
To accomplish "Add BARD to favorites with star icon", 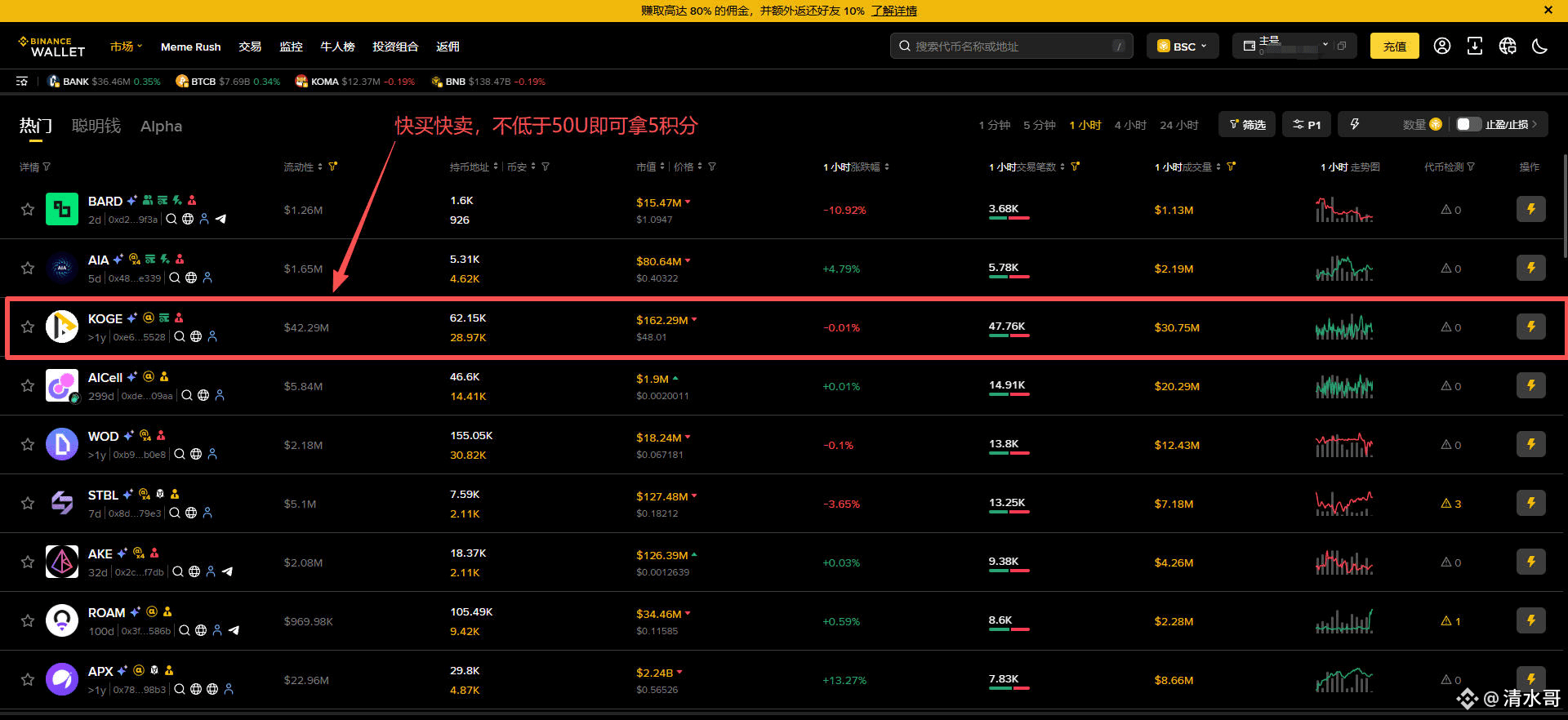I will (28, 210).
